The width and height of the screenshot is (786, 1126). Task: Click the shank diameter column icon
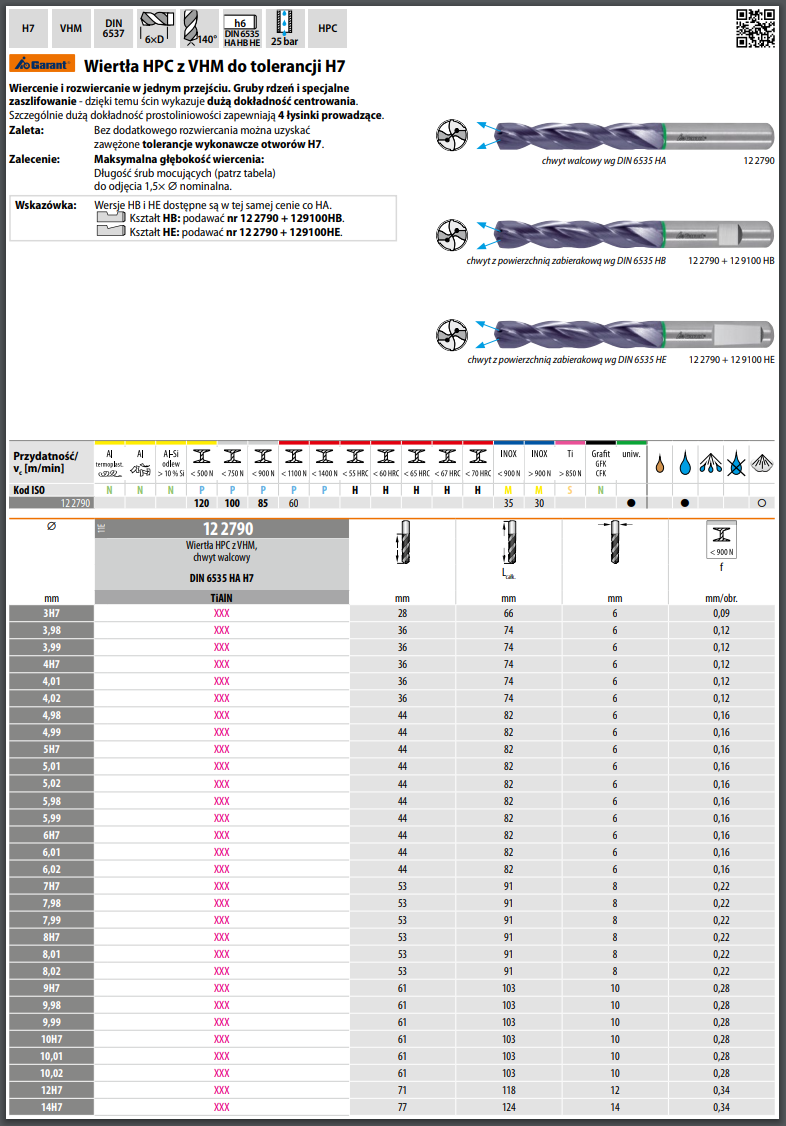pos(615,542)
